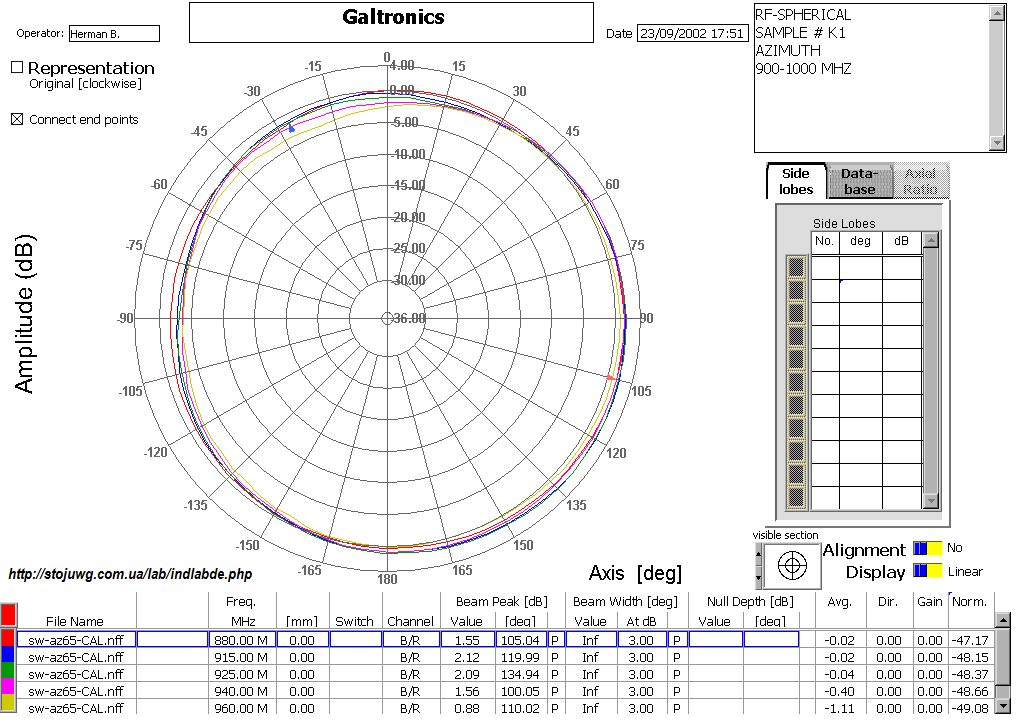Click the file name in the 880.00 M row
1016x723 pixels.
pyautogui.click(x=76, y=640)
